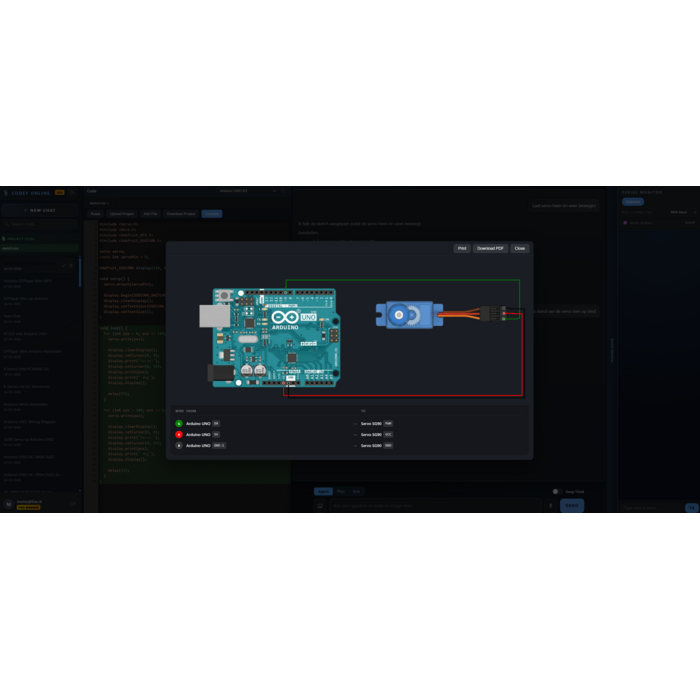Close the wiring diagram dialog
700x700 pixels.
pos(520,248)
